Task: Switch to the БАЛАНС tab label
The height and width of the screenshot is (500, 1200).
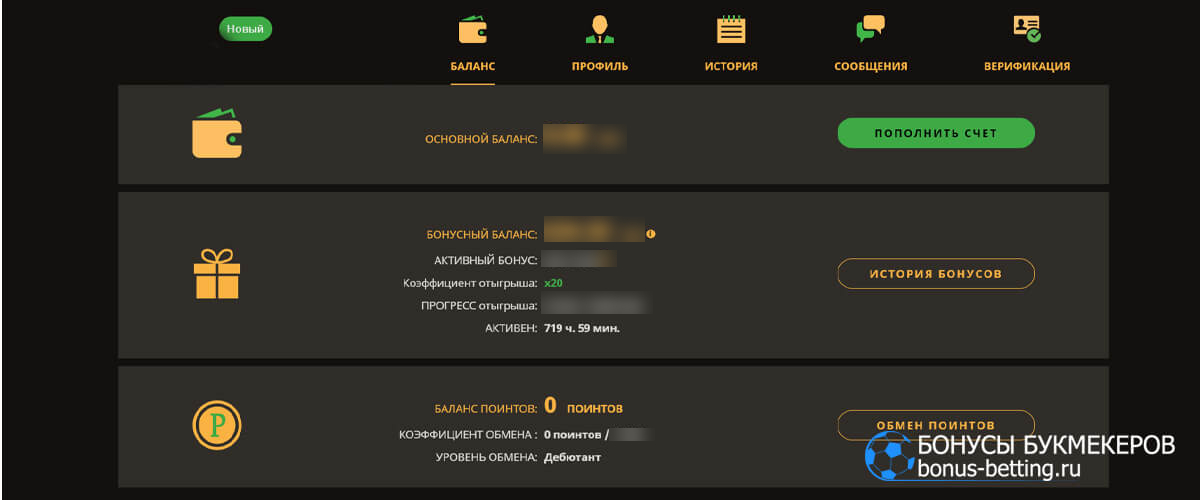Action: (473, 66)
